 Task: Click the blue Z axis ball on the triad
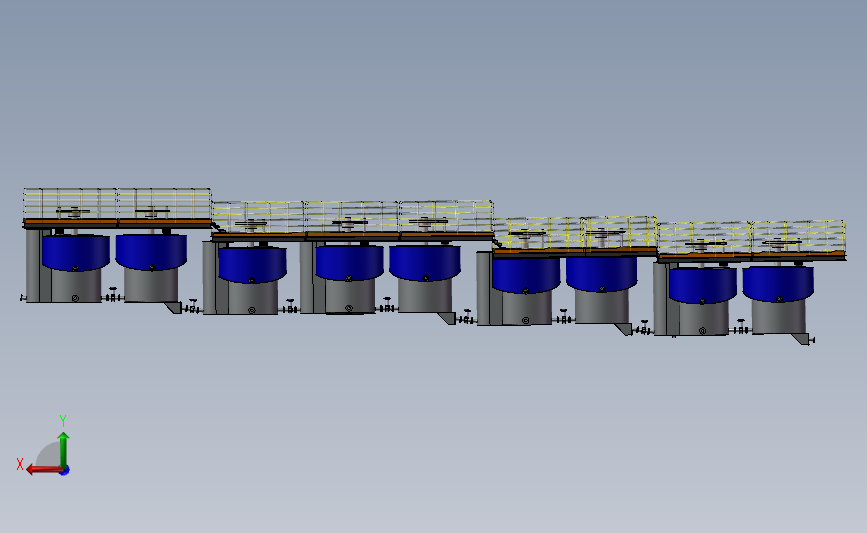[x=65, y=471]
